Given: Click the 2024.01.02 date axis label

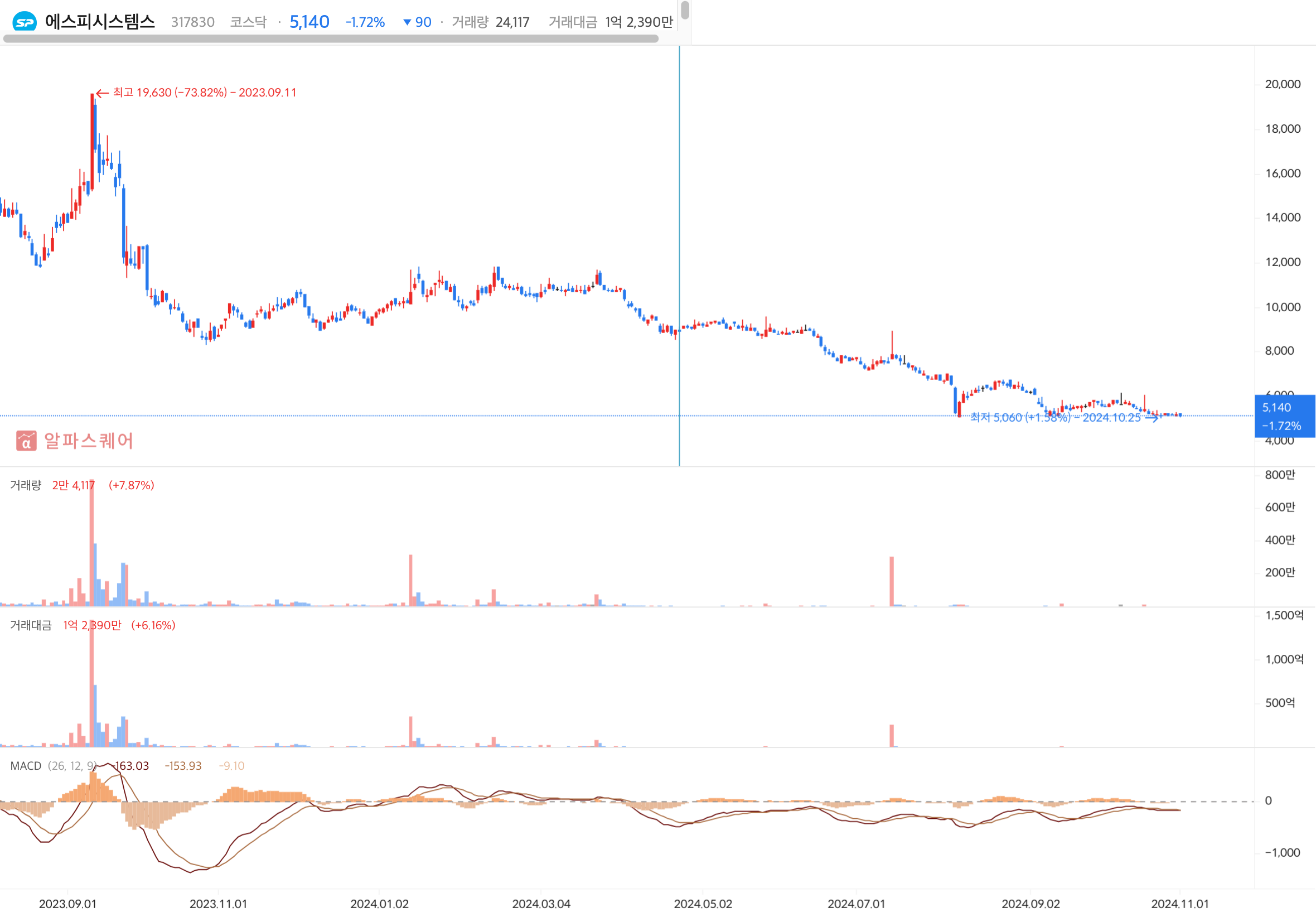Looking at the screenshot, I should tap(379, 904).
